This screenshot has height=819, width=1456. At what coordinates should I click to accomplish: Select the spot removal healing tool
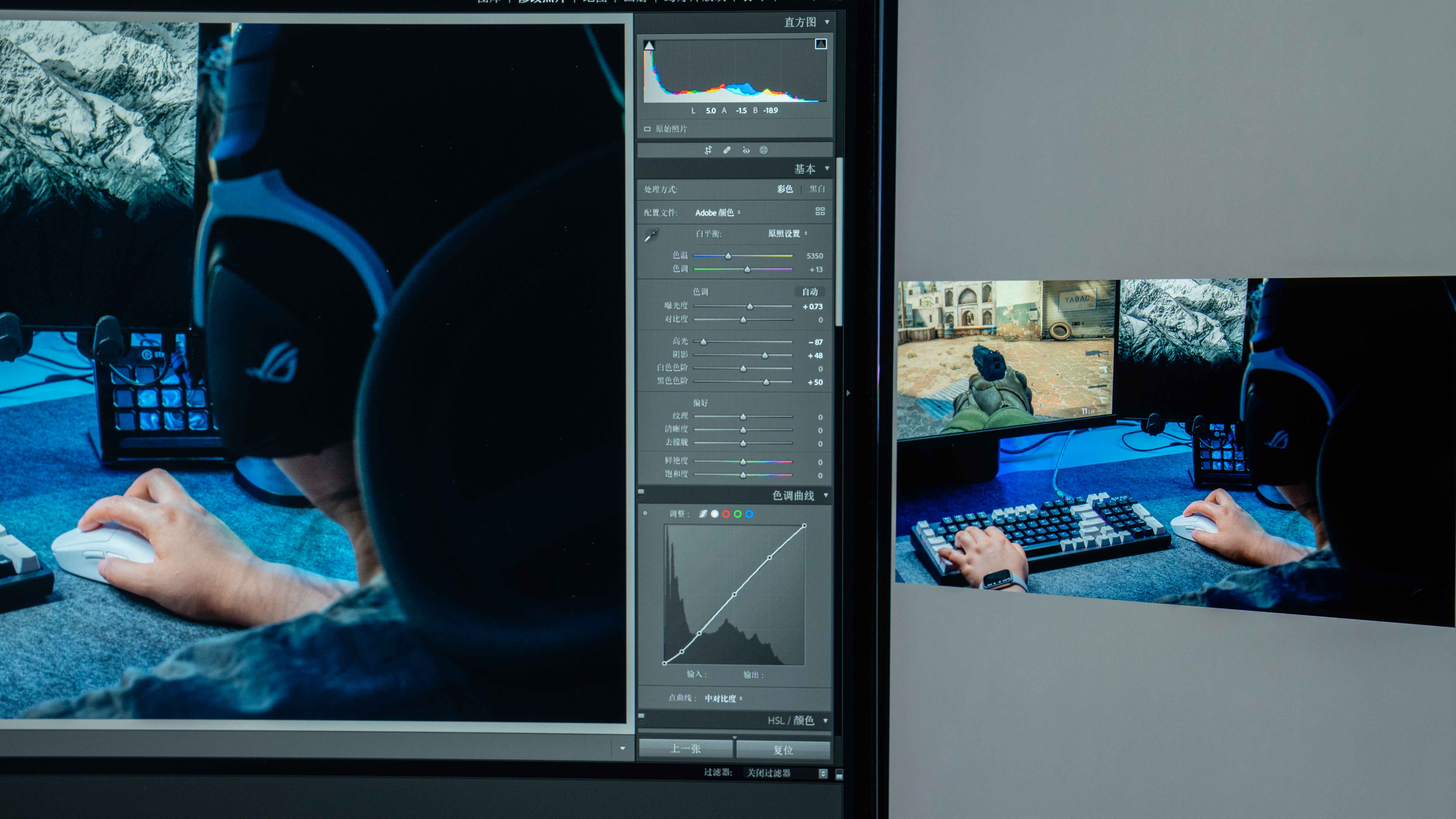click(727, 150)
